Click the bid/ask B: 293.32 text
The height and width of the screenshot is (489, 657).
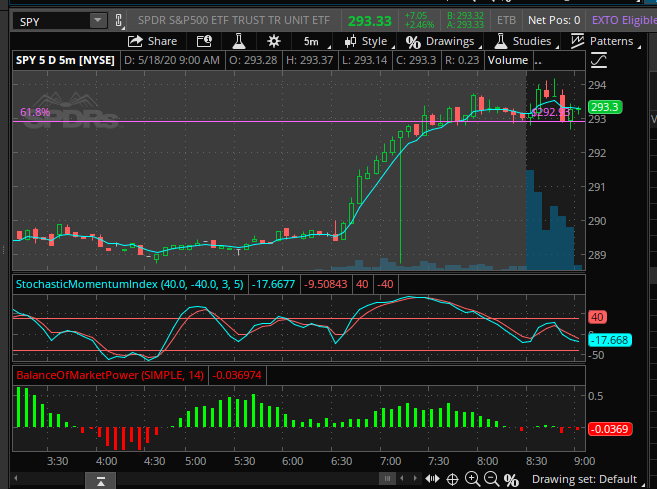[465, 16]
